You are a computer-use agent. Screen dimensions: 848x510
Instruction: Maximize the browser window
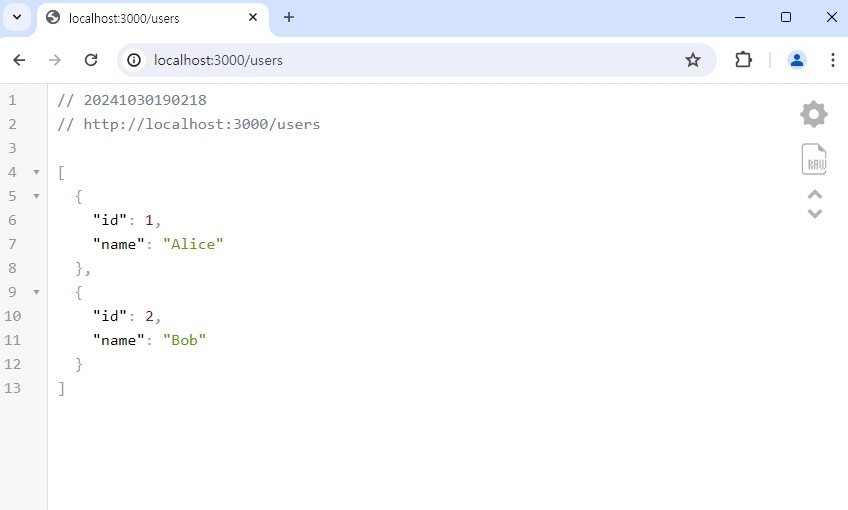(786, 17)
